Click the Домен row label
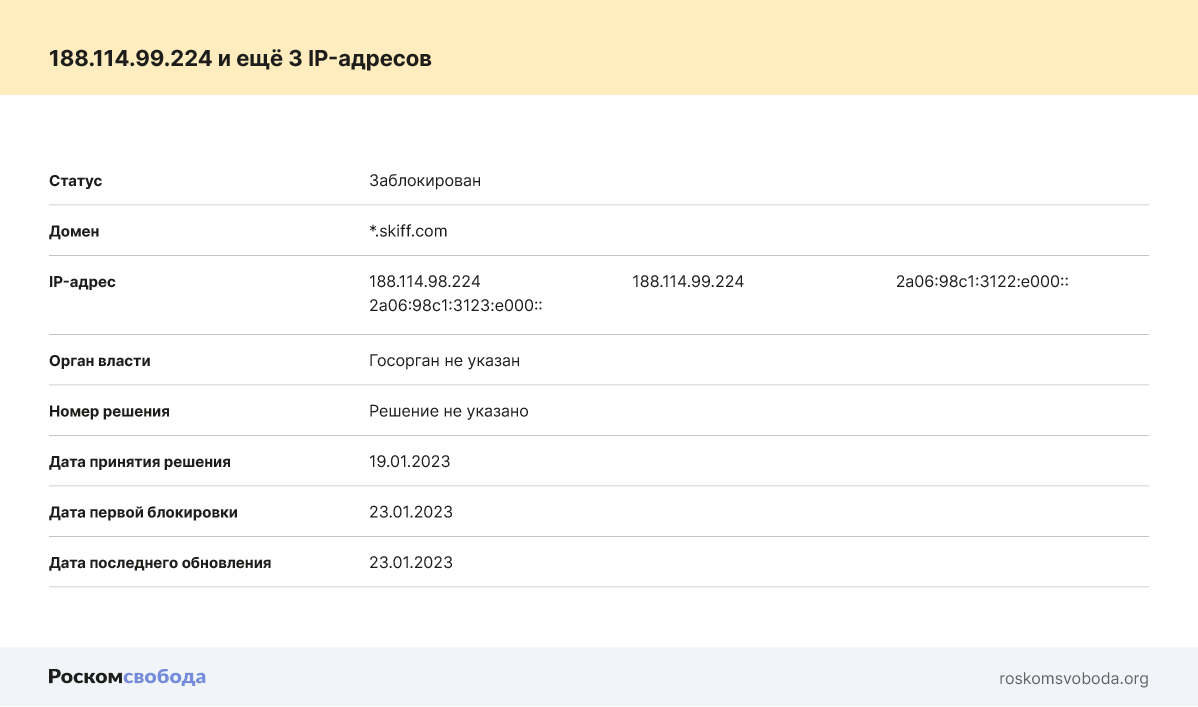 coord(74,231)
